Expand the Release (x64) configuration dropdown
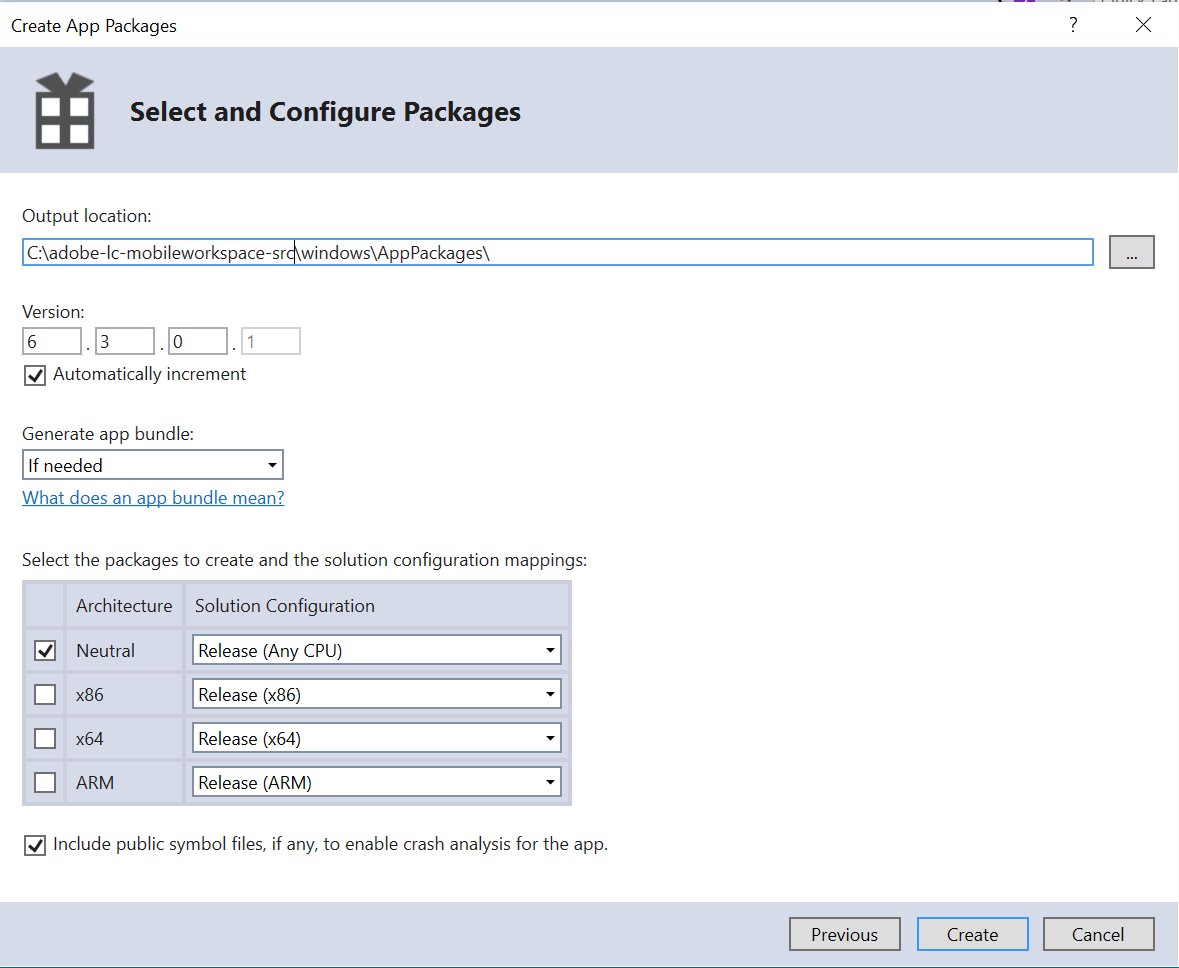 (x=376, y=739)
